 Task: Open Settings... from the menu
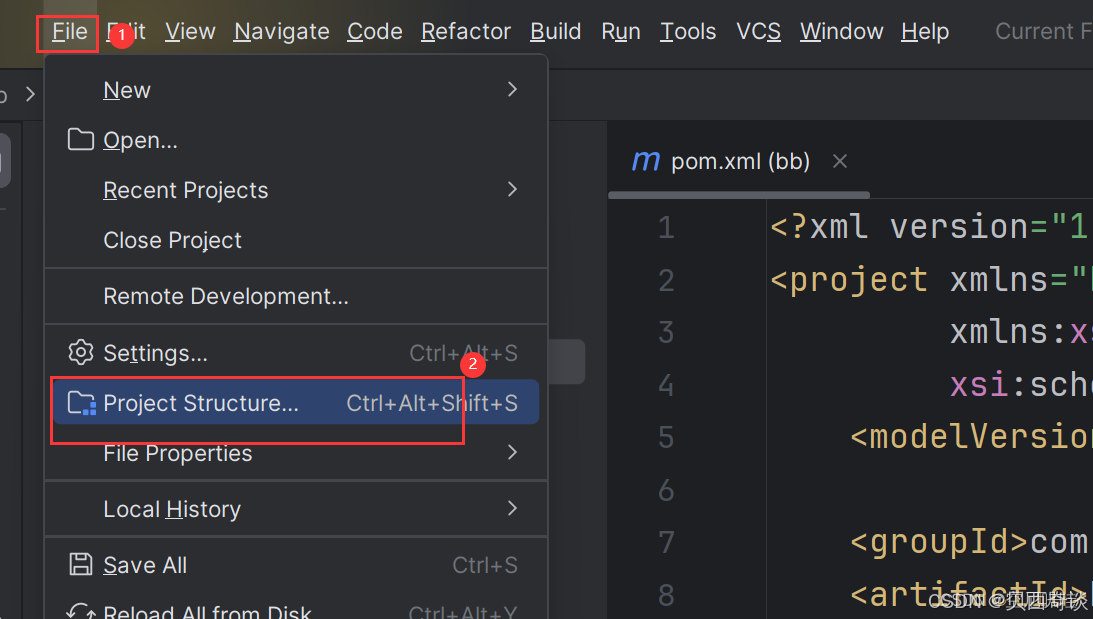click(x=296, y=353)
